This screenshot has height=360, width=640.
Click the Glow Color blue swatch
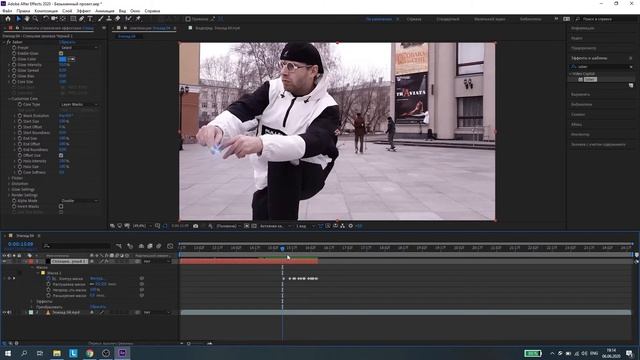pyautogui.click(x=62, y=59)
